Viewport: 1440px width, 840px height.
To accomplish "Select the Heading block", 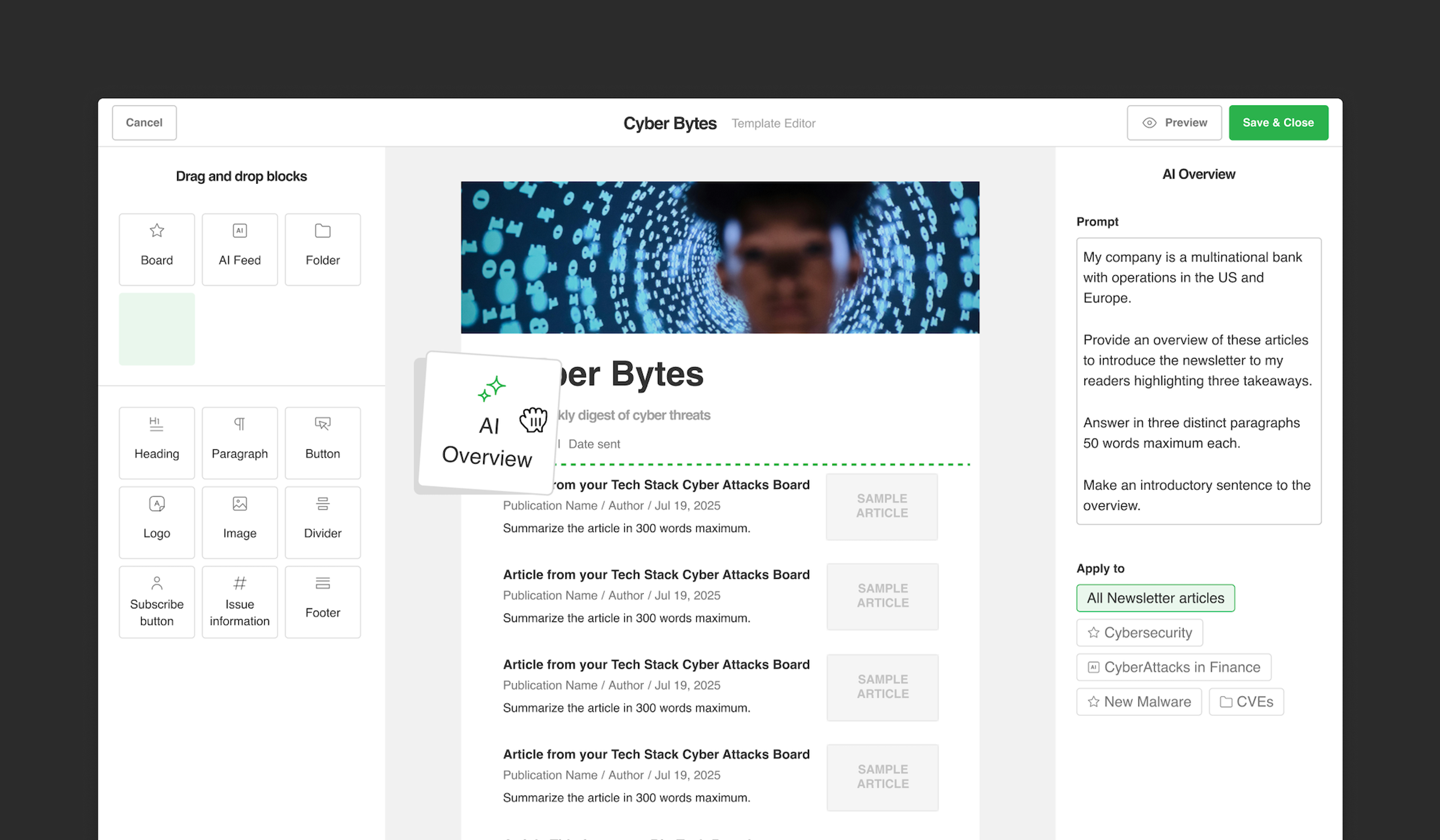I will [x=157, y=443].
